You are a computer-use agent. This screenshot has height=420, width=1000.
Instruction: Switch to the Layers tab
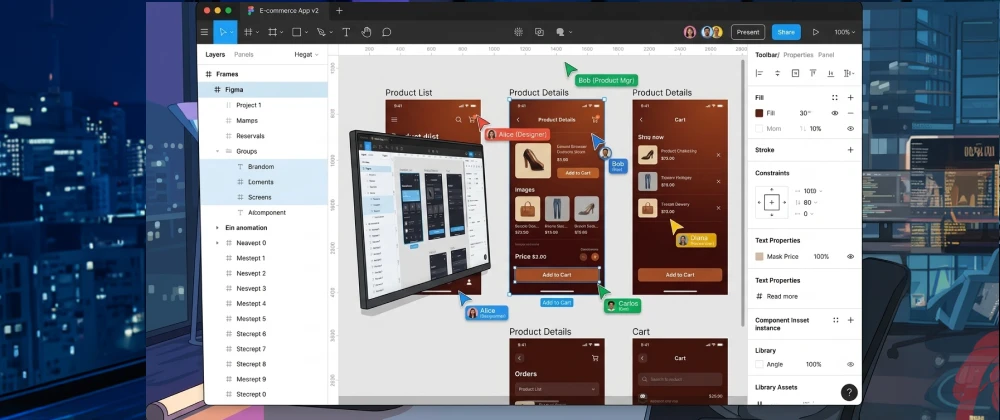[215, 55]
